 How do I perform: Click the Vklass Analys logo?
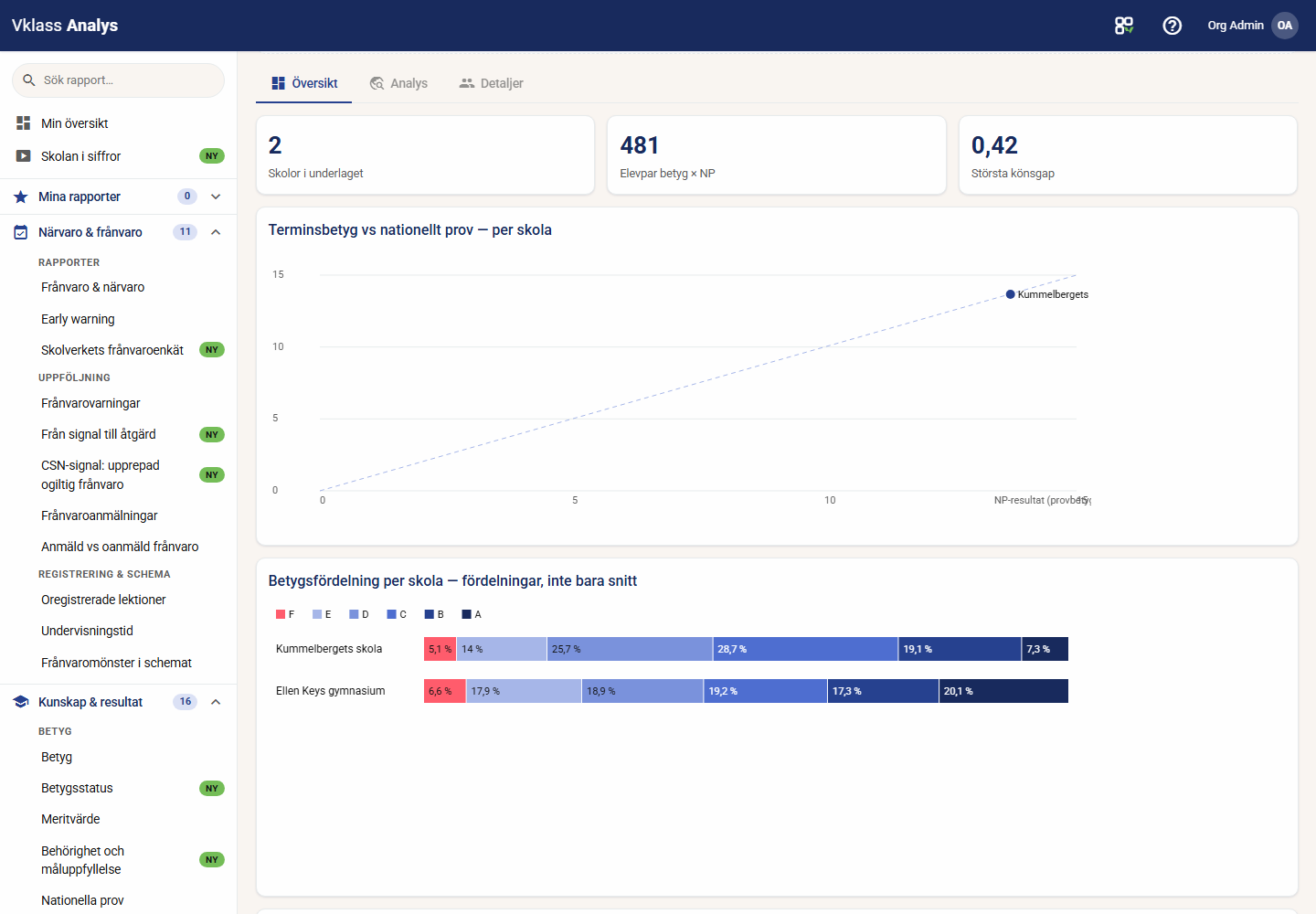pyautogui.click(x=65, y=26)
